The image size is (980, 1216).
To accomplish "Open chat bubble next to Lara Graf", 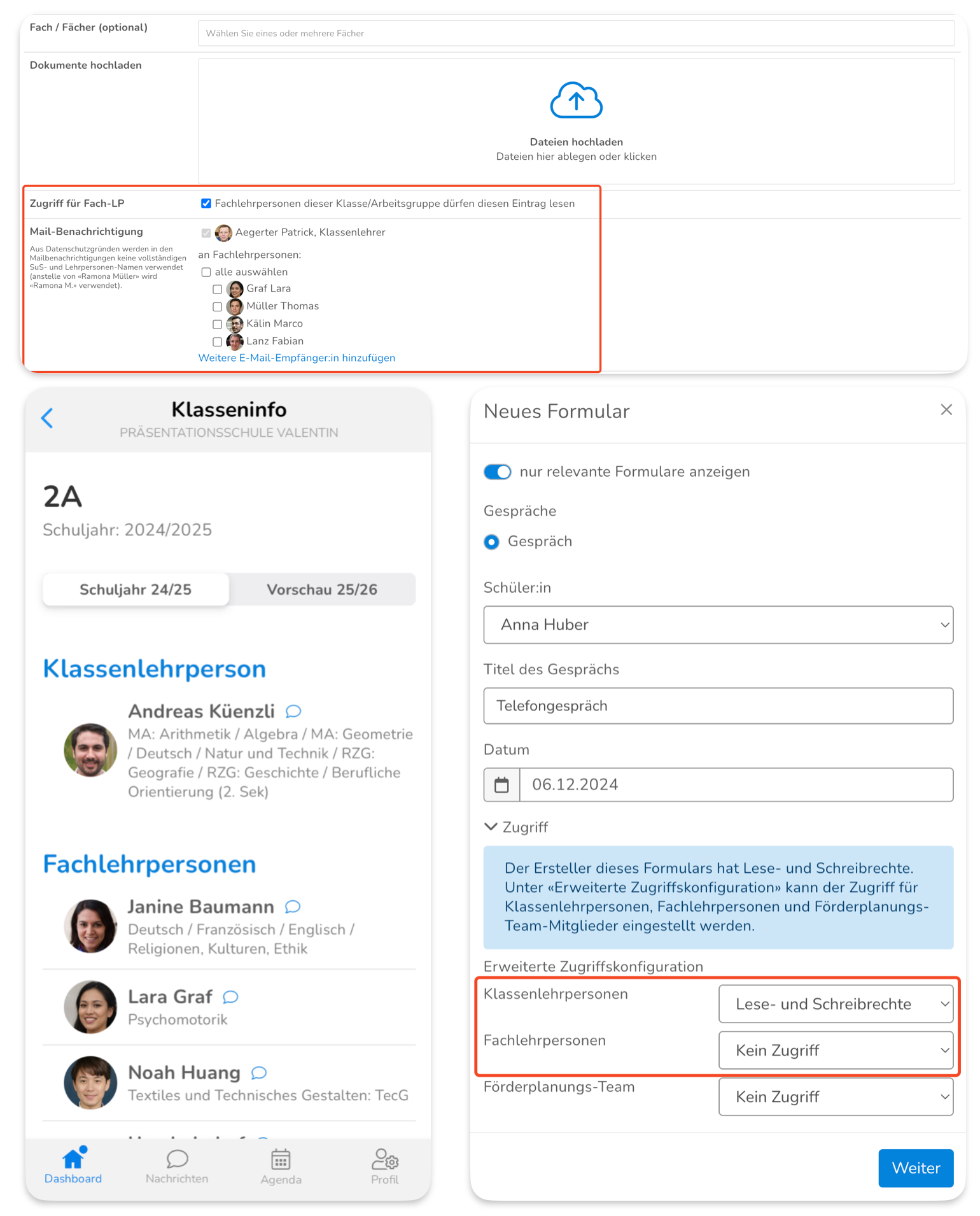I will click(231, 996).
